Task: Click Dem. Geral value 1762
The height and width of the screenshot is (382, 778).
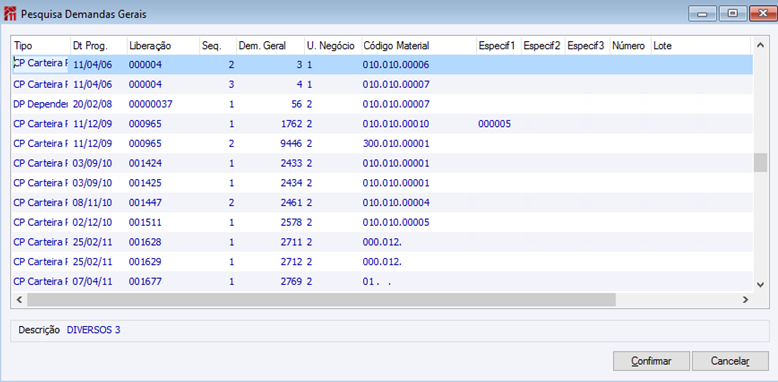Action: point(292,124)
